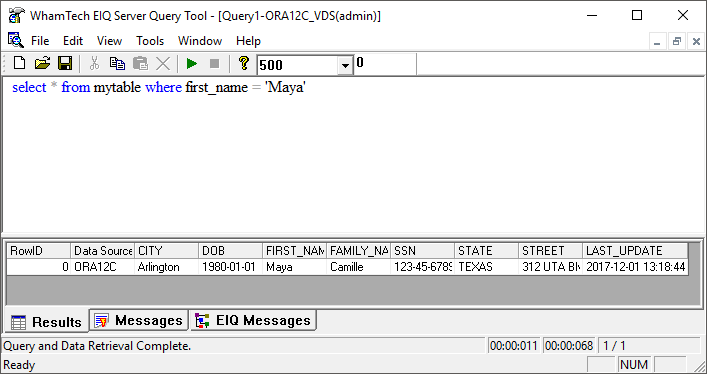Screen dimensions: 707x374
Task: Click the field showing 0 in the toolbar
Action: point(385,64)
